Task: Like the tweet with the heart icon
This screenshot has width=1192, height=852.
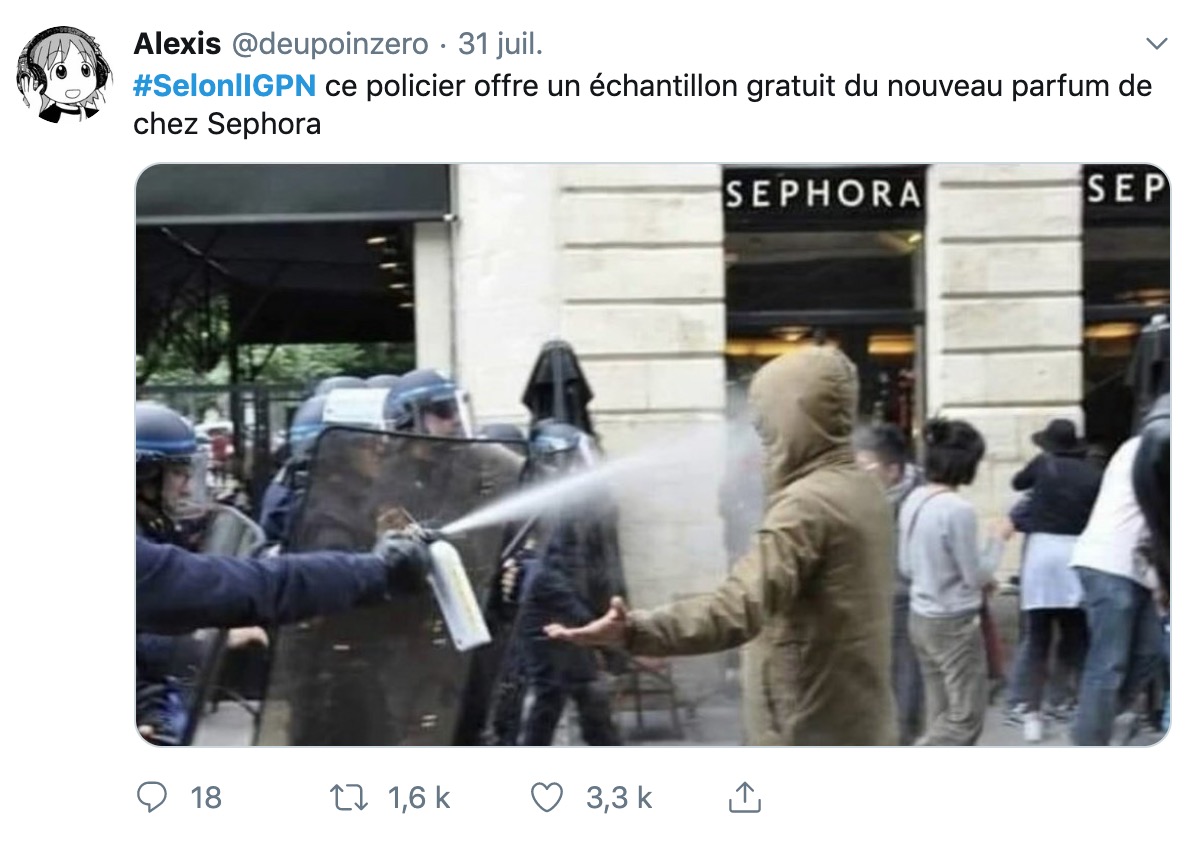Action: 547,797
